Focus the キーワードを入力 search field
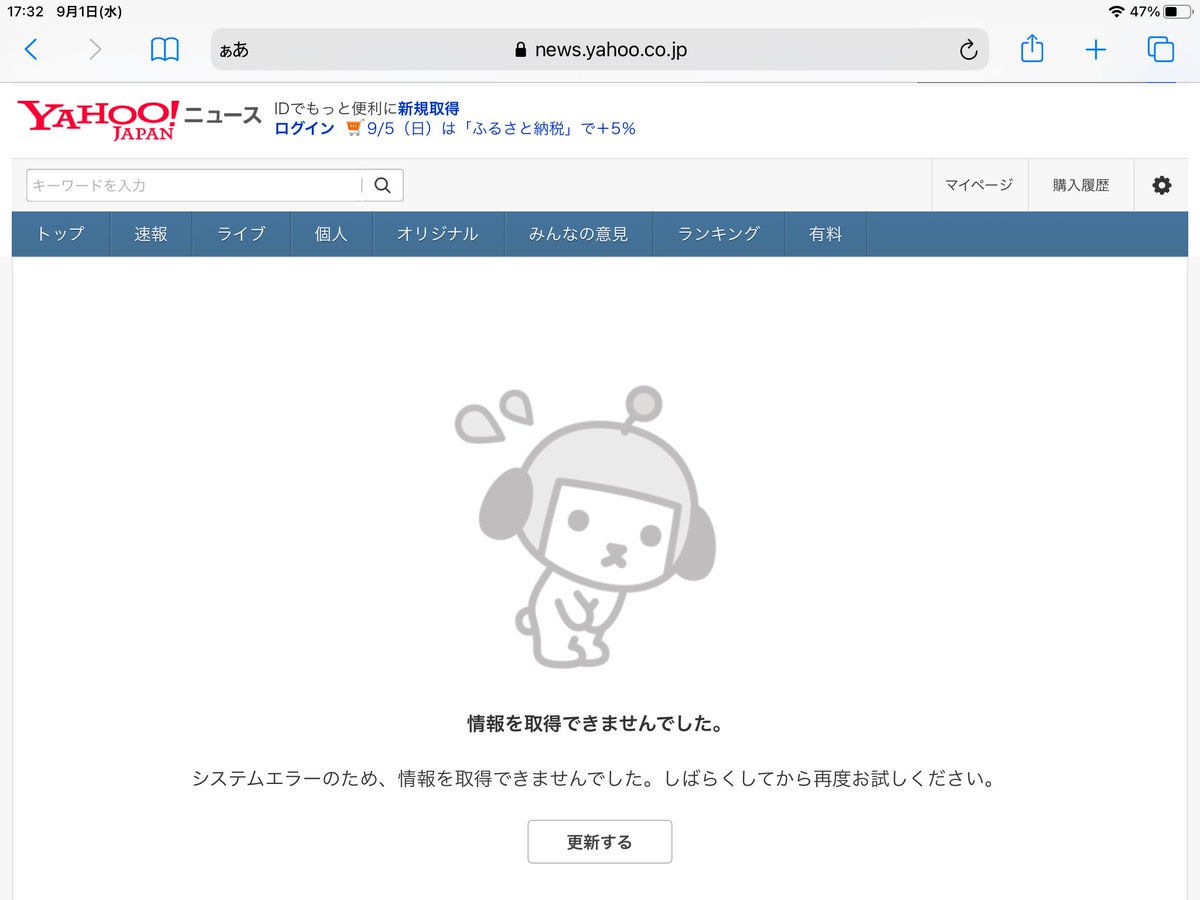 click(194, 185)
